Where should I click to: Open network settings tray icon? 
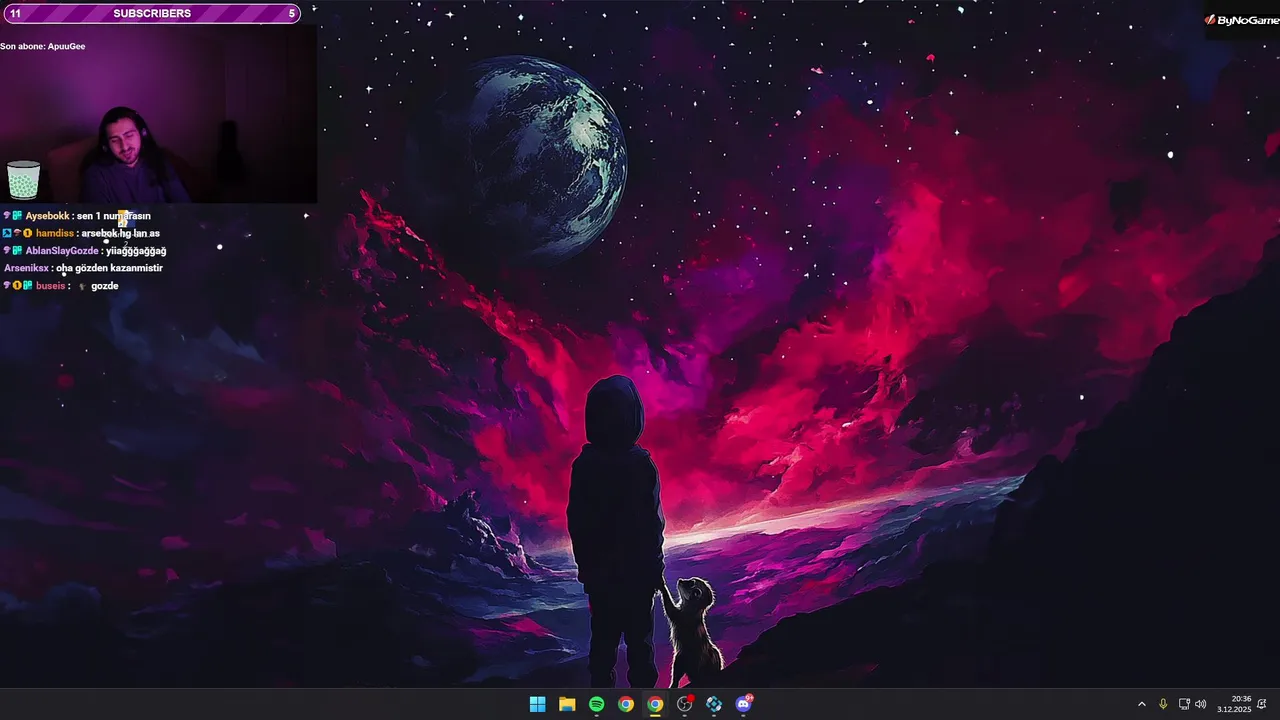tap(1184, 704)
